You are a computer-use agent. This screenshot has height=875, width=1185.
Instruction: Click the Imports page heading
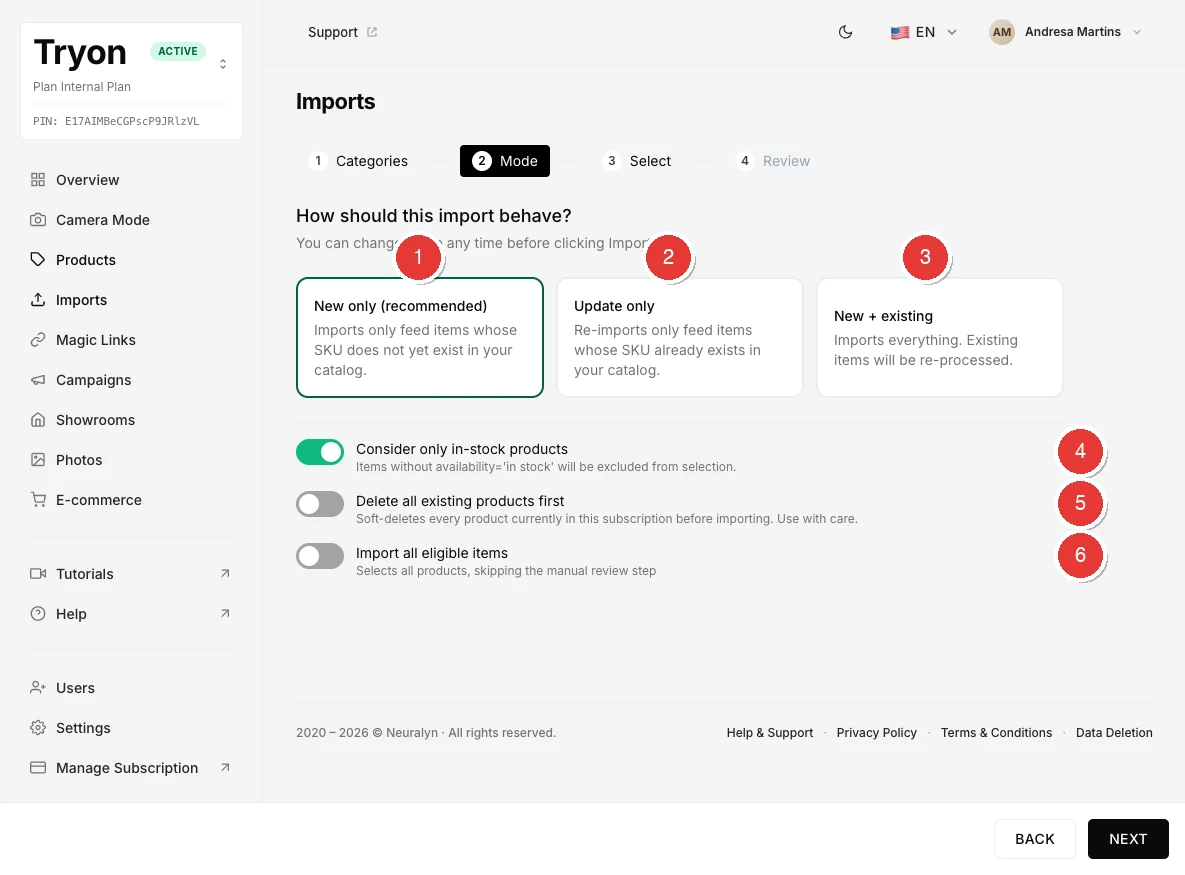coord(336,101)
